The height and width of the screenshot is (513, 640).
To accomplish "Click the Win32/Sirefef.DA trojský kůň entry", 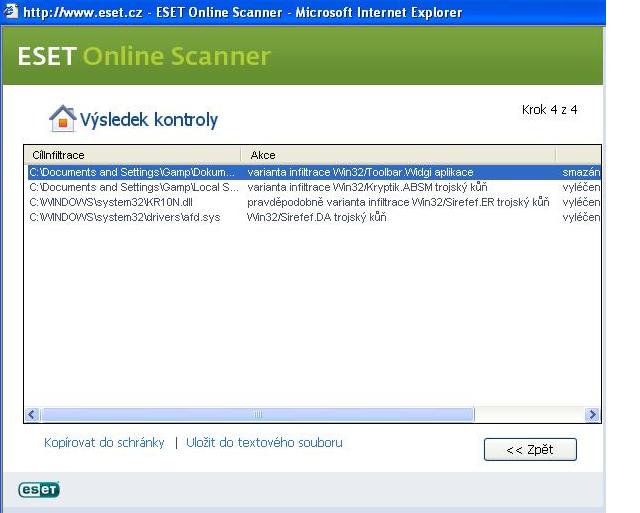I will click(316, 217).
